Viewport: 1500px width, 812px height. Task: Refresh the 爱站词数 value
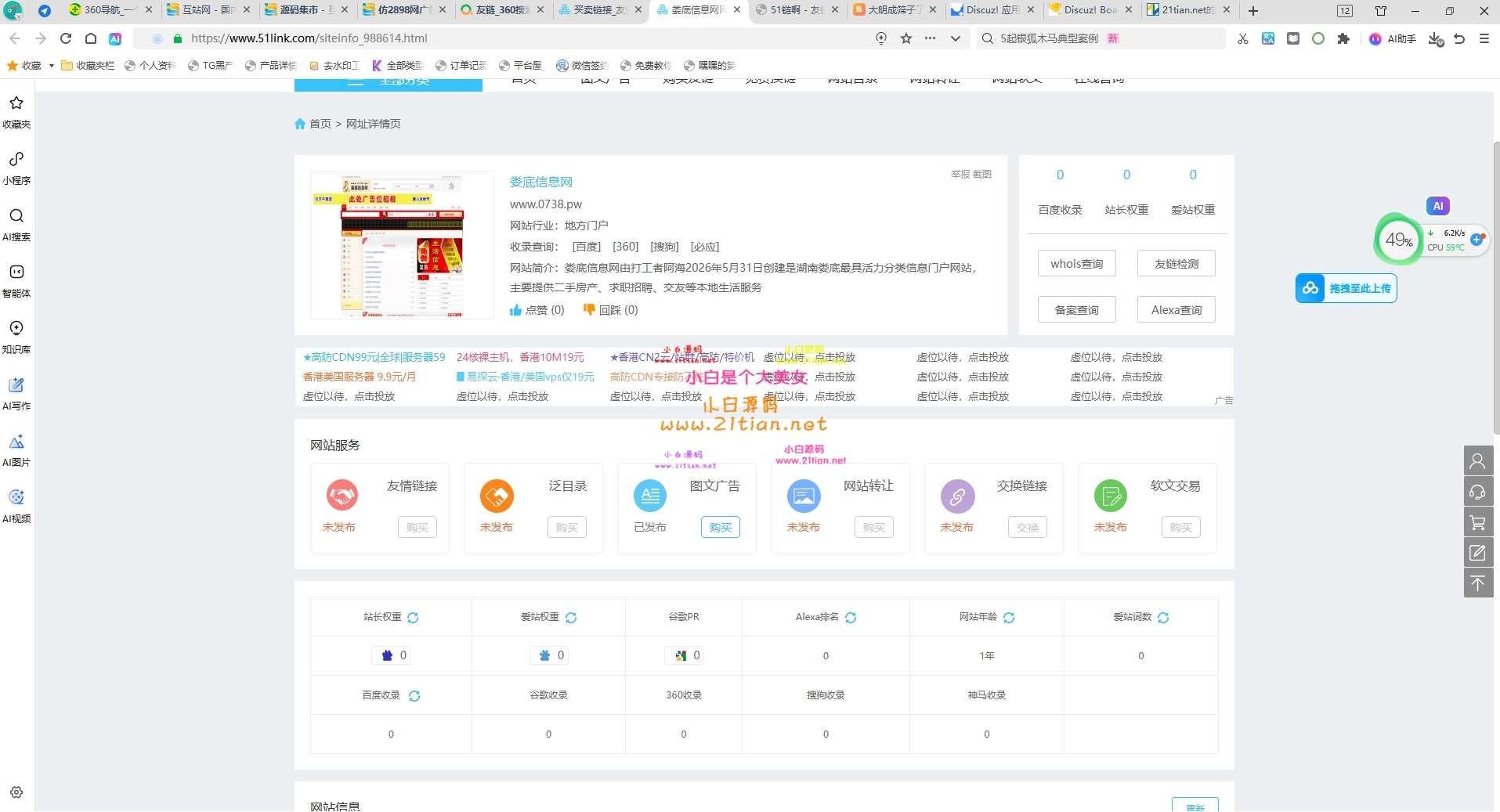coord(1163,618)
